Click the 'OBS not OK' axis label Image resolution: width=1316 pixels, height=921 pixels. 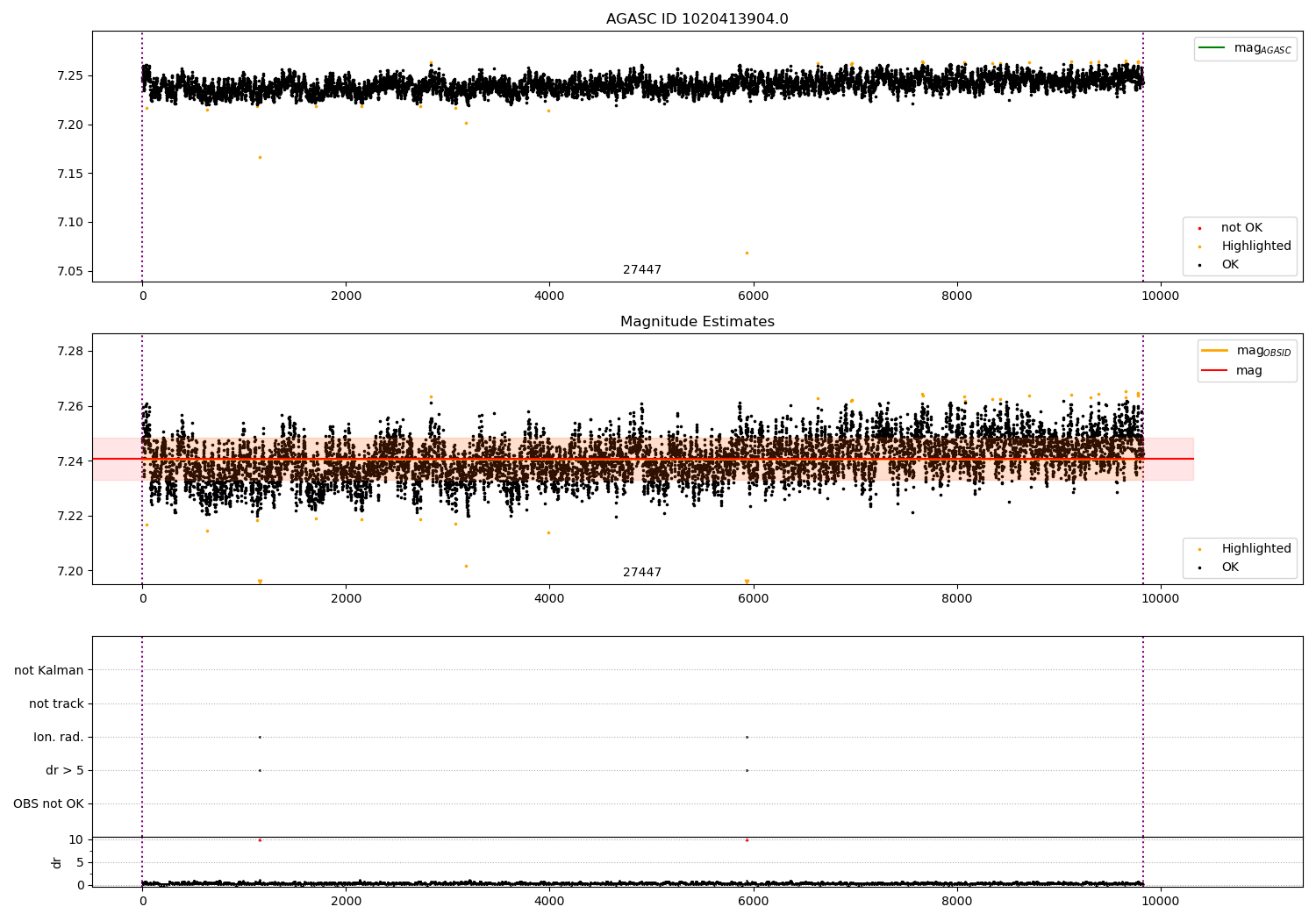(49, 803)
